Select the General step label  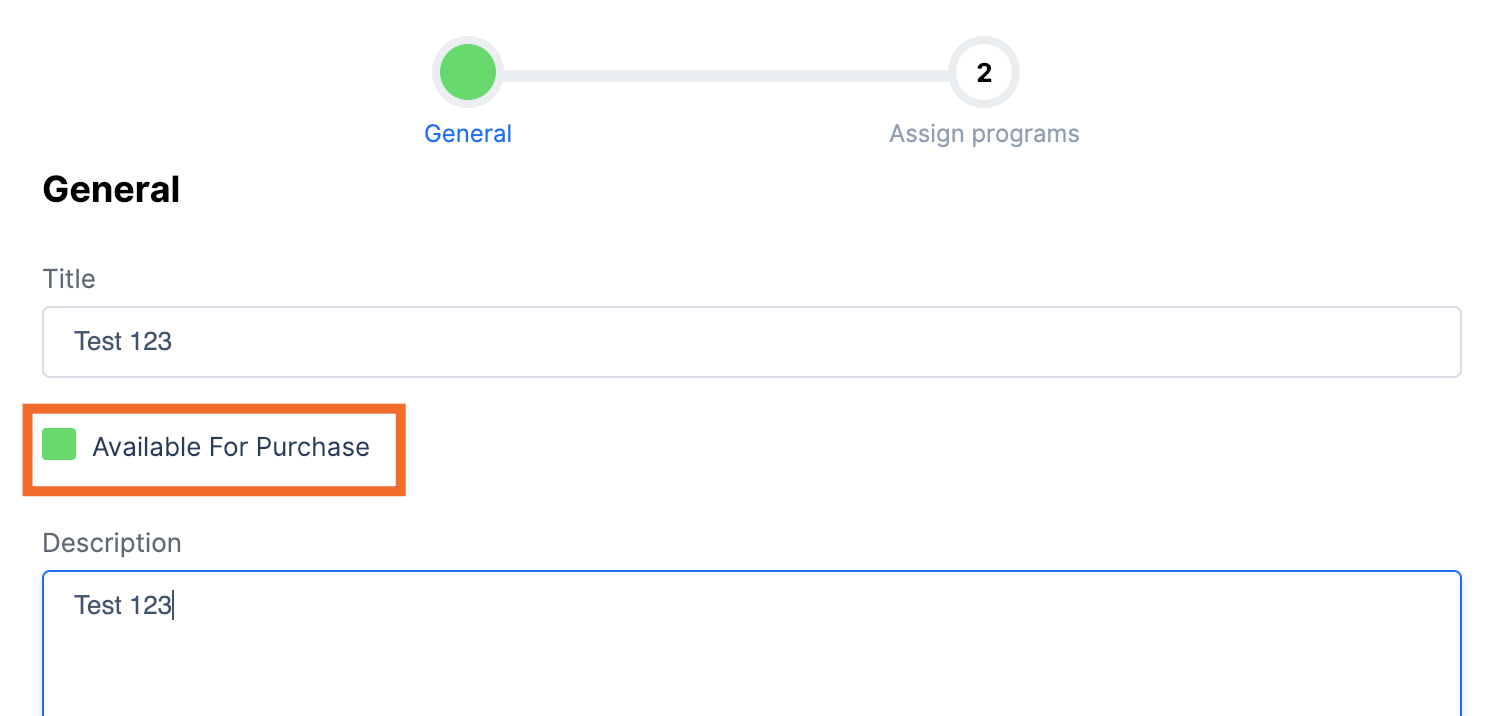pos(468,134)
